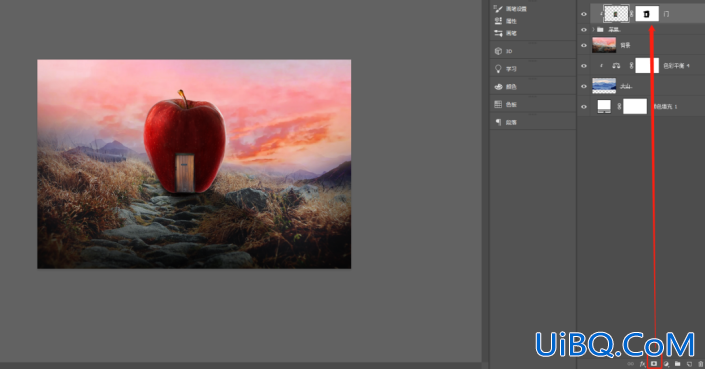Select the 门 layer mask thumbnail
This screenshot has width=705, height=369.
tap(647, 14)
